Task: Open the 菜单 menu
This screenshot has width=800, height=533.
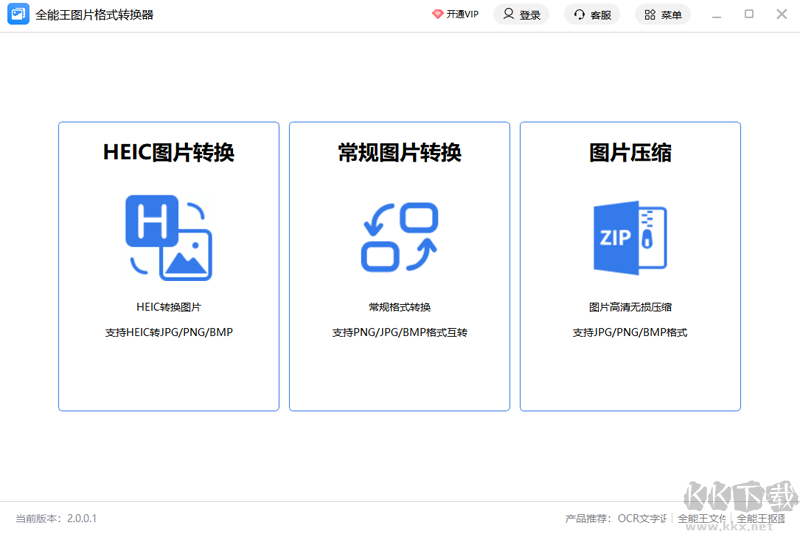Action: tap(662, 15)
